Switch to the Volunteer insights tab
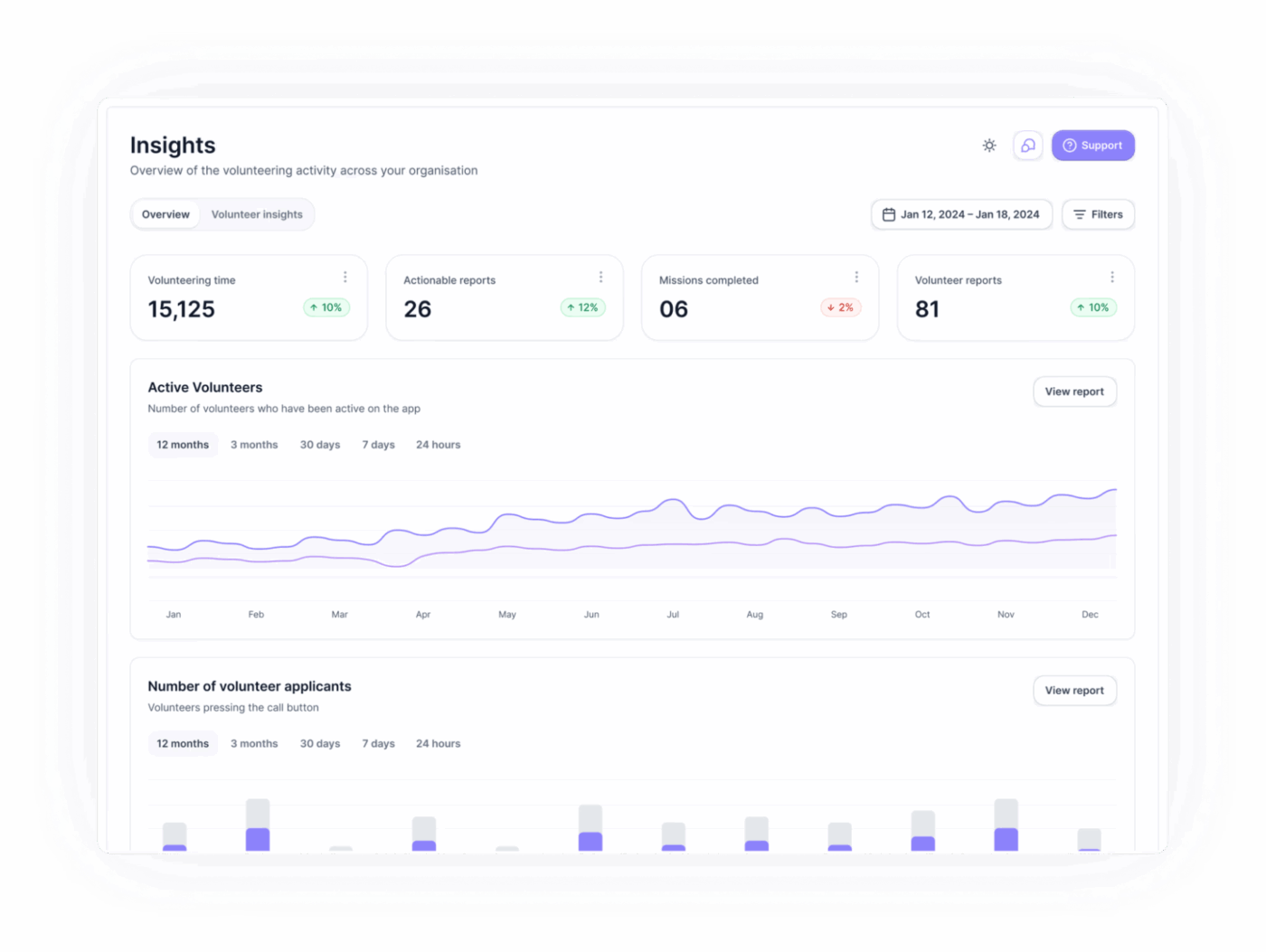Screen dimensions: 1266x952 [257, 214]
